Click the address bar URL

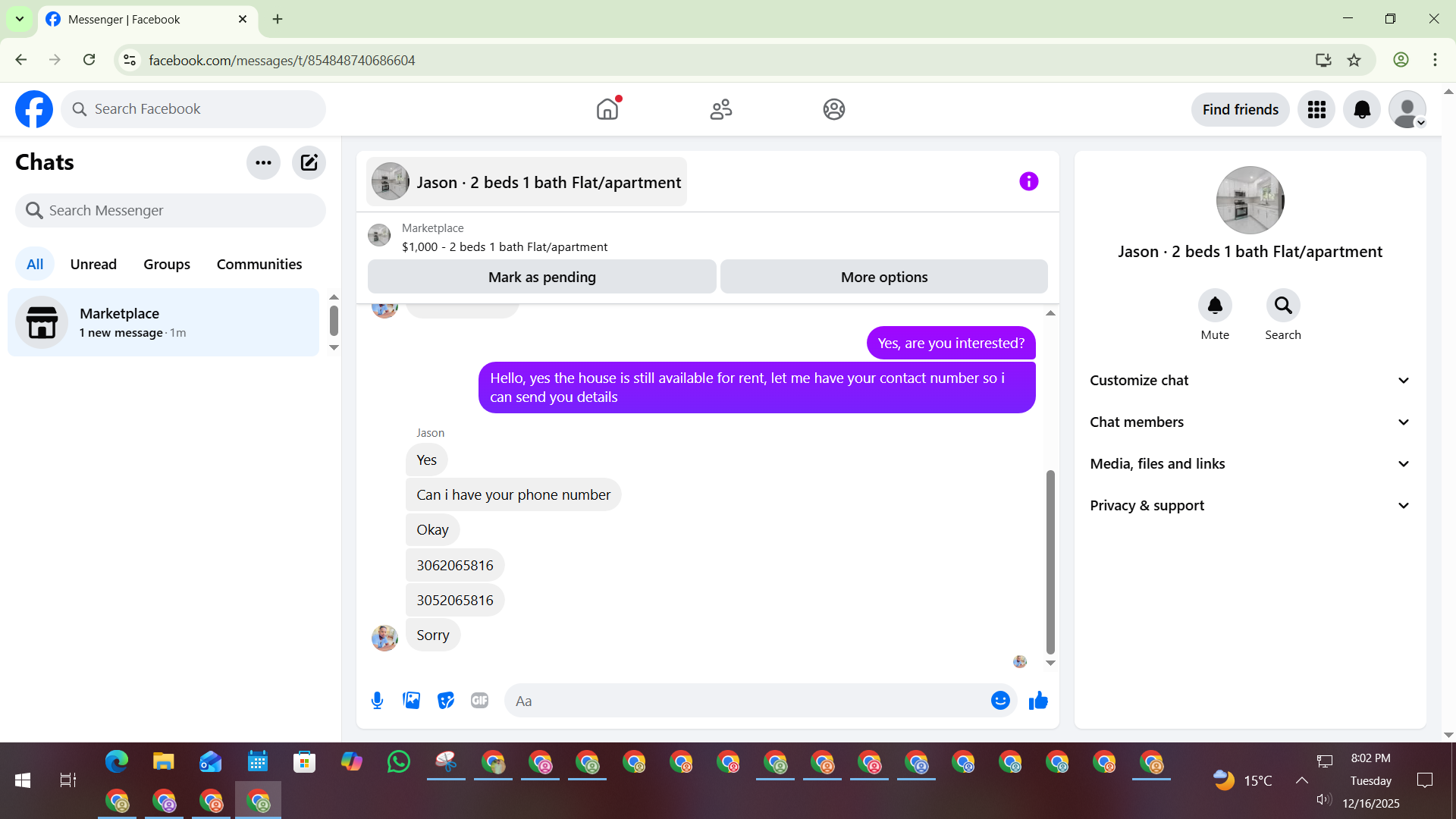[x=281, y=60]
